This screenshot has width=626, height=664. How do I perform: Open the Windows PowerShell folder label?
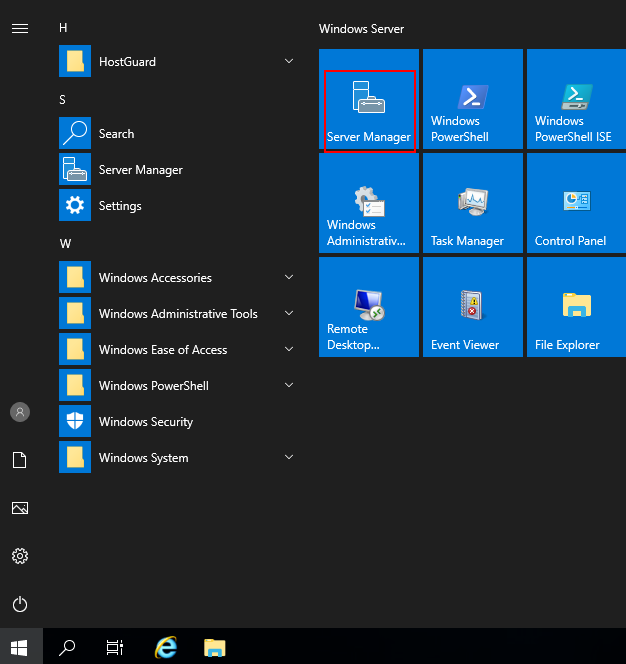point(154,386)
